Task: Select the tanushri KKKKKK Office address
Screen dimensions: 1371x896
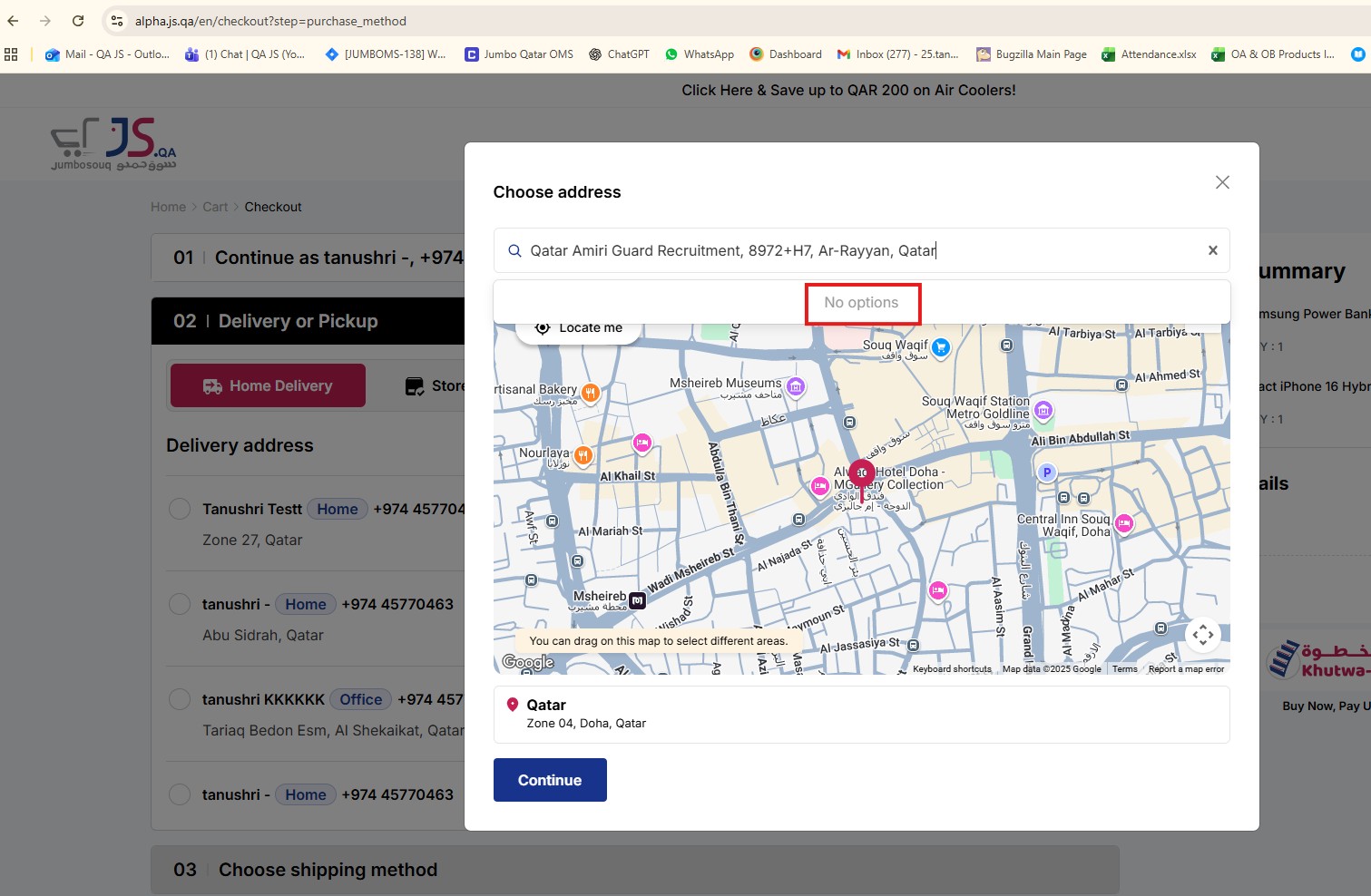Action: click(180, 699)
